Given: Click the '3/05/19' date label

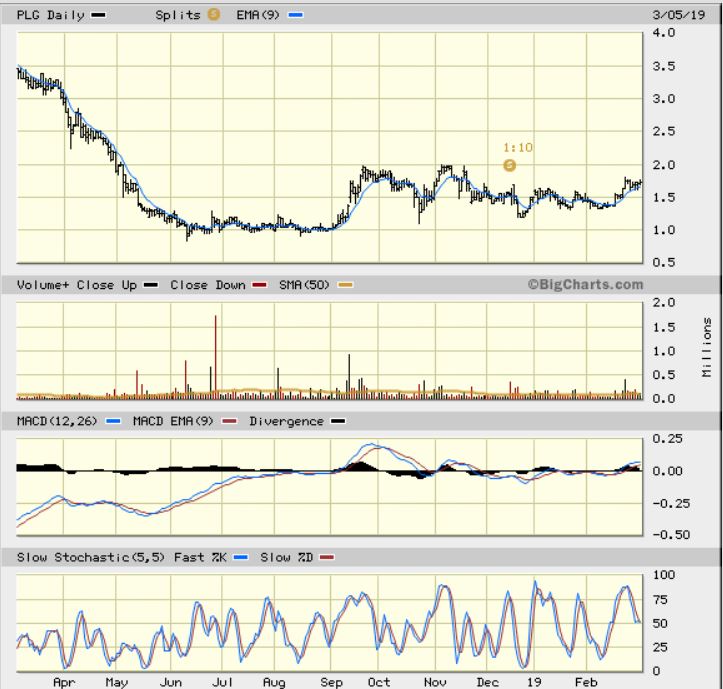Looking at the screenshot, I should point(679,15).
